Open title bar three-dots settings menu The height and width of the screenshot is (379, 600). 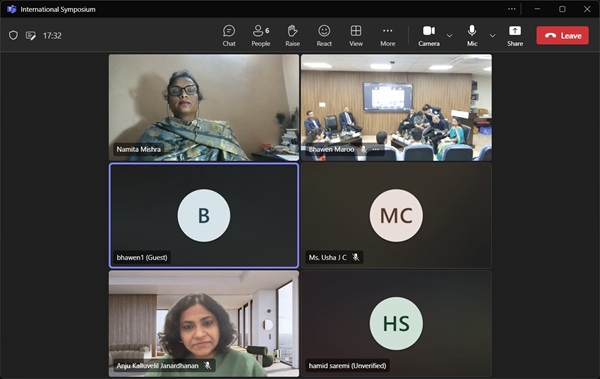tap(512, 9)
